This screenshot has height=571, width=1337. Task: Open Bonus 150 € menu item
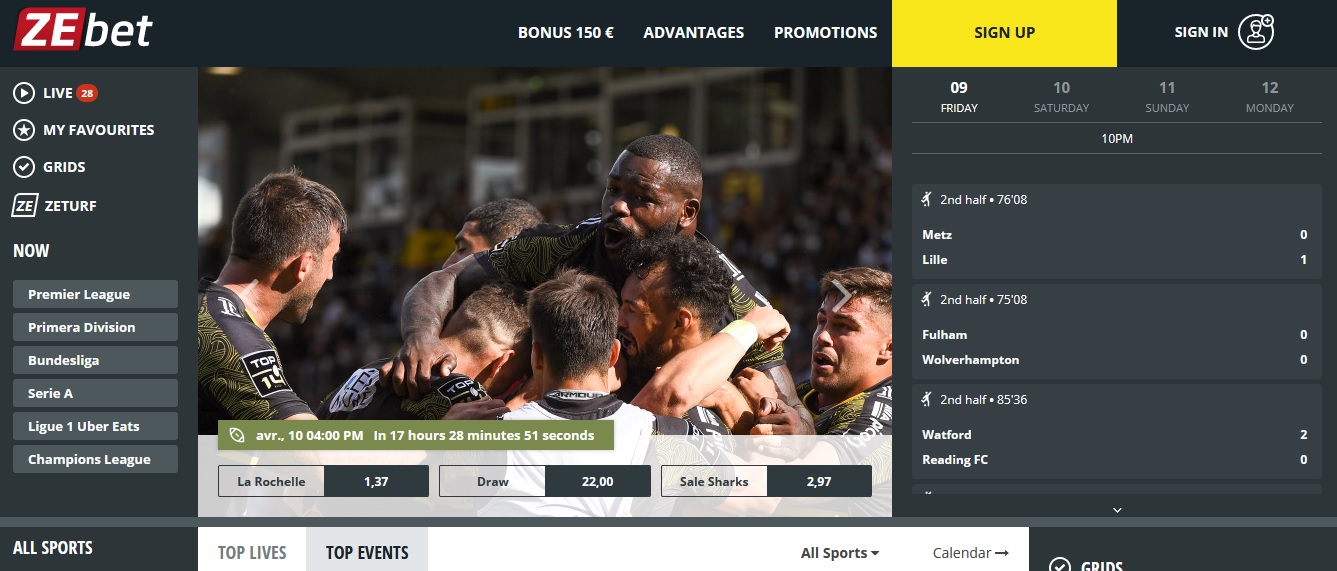(566, 33)
